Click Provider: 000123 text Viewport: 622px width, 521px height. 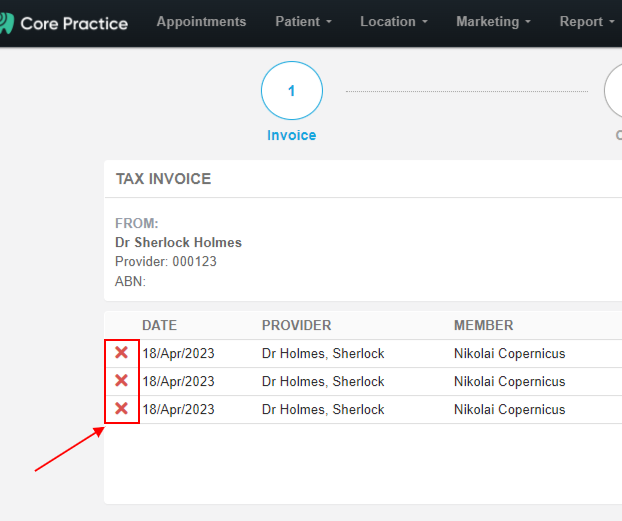coord(166,261)
